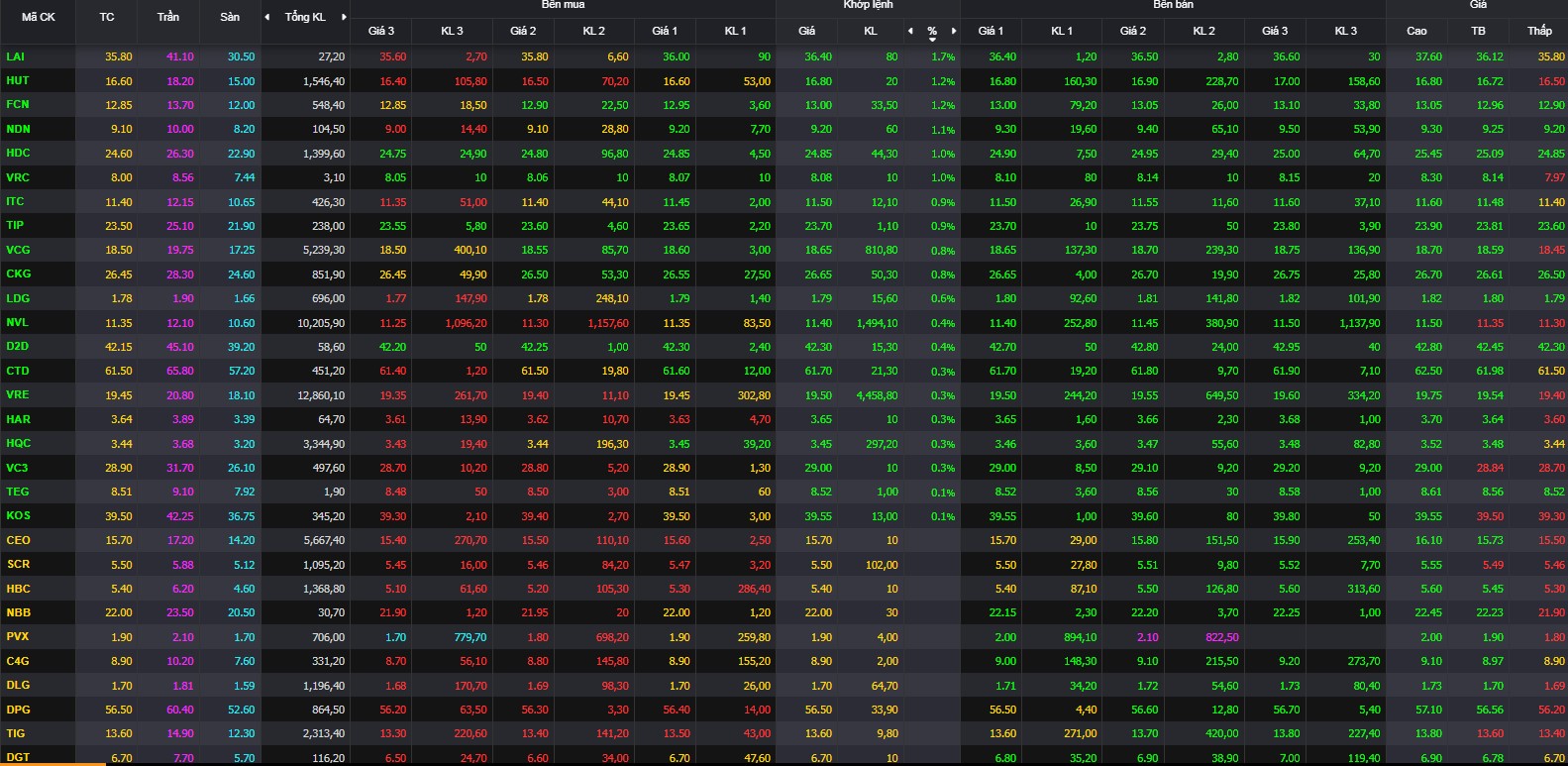Click HQC total volume 3,344,90
The width and height of the screenshot is (1568, 766).
pos(324,444)
